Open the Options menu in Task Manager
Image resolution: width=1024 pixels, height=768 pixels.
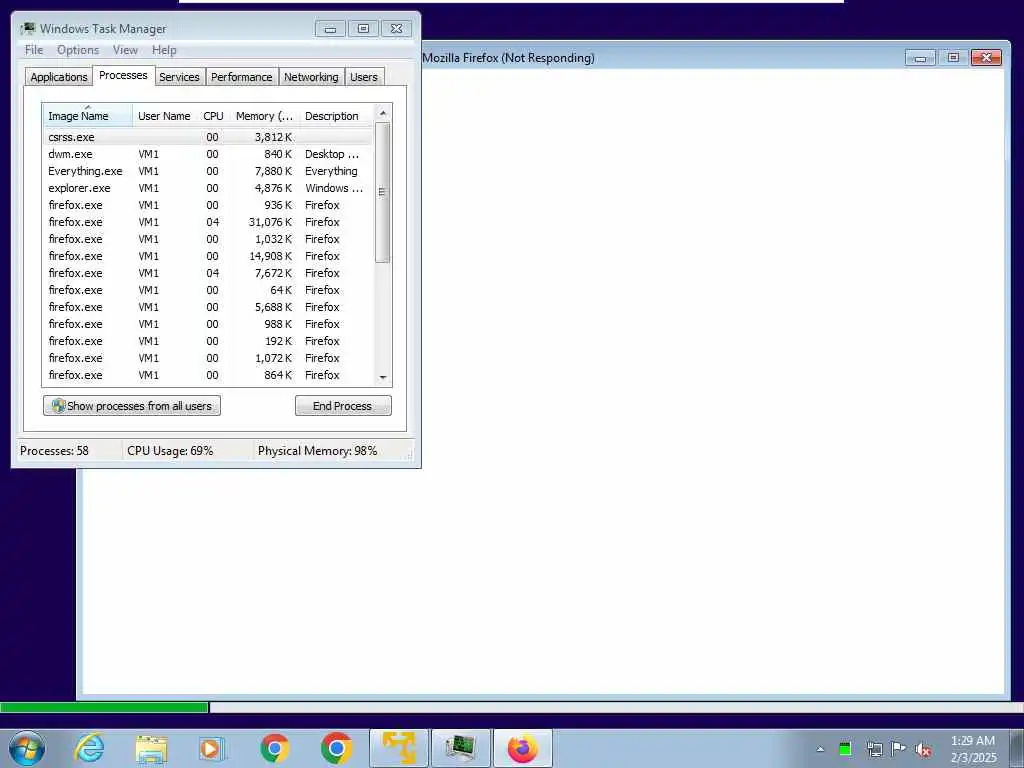click(78, 50)
